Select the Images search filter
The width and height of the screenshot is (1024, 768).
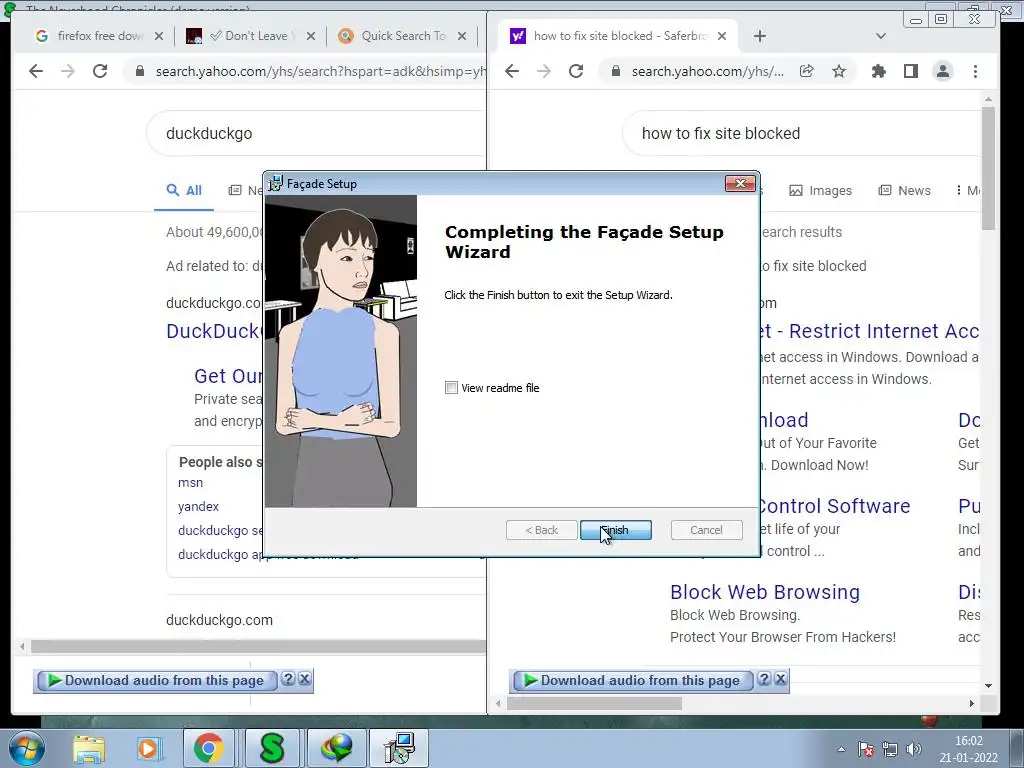point(821,191)
